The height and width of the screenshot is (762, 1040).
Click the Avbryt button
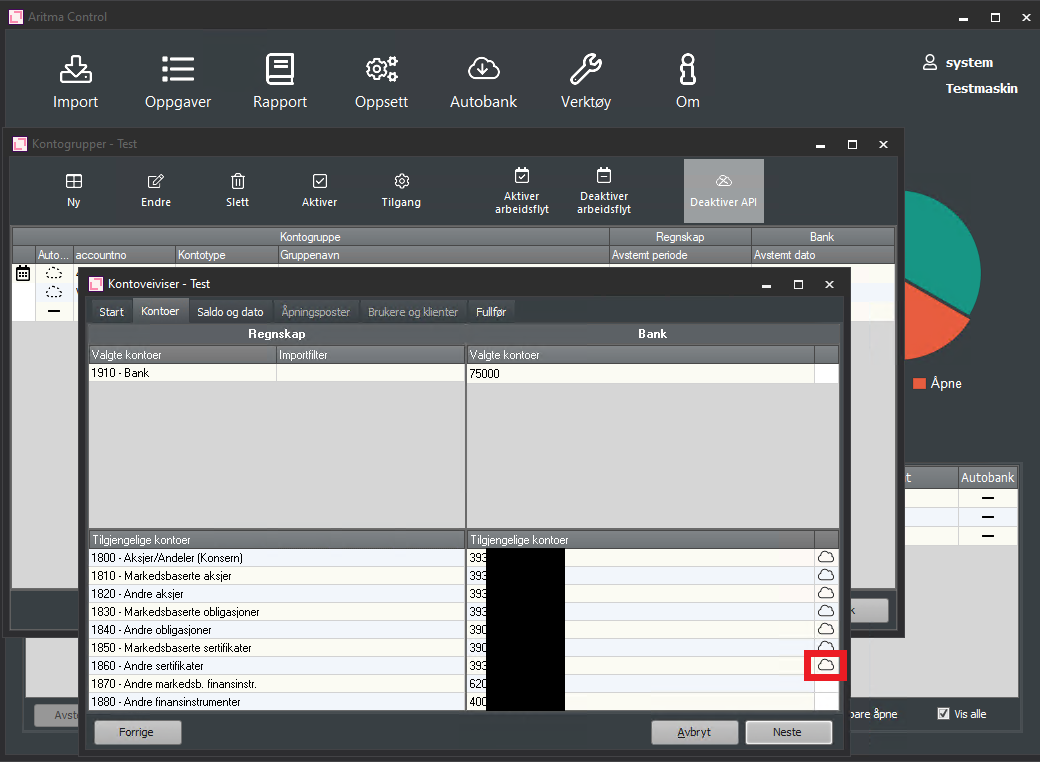coord(694,732)
